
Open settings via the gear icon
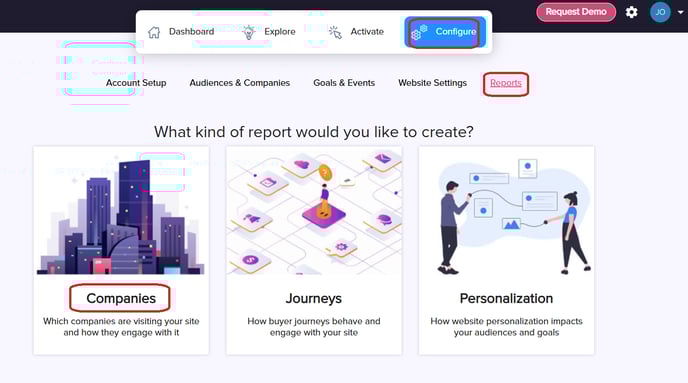coord(631,12)
